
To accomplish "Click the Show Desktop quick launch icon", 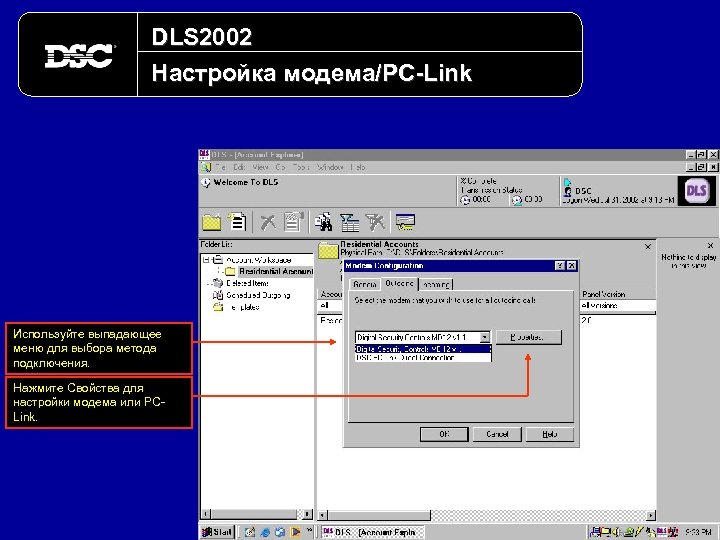I will coord(249,532).
